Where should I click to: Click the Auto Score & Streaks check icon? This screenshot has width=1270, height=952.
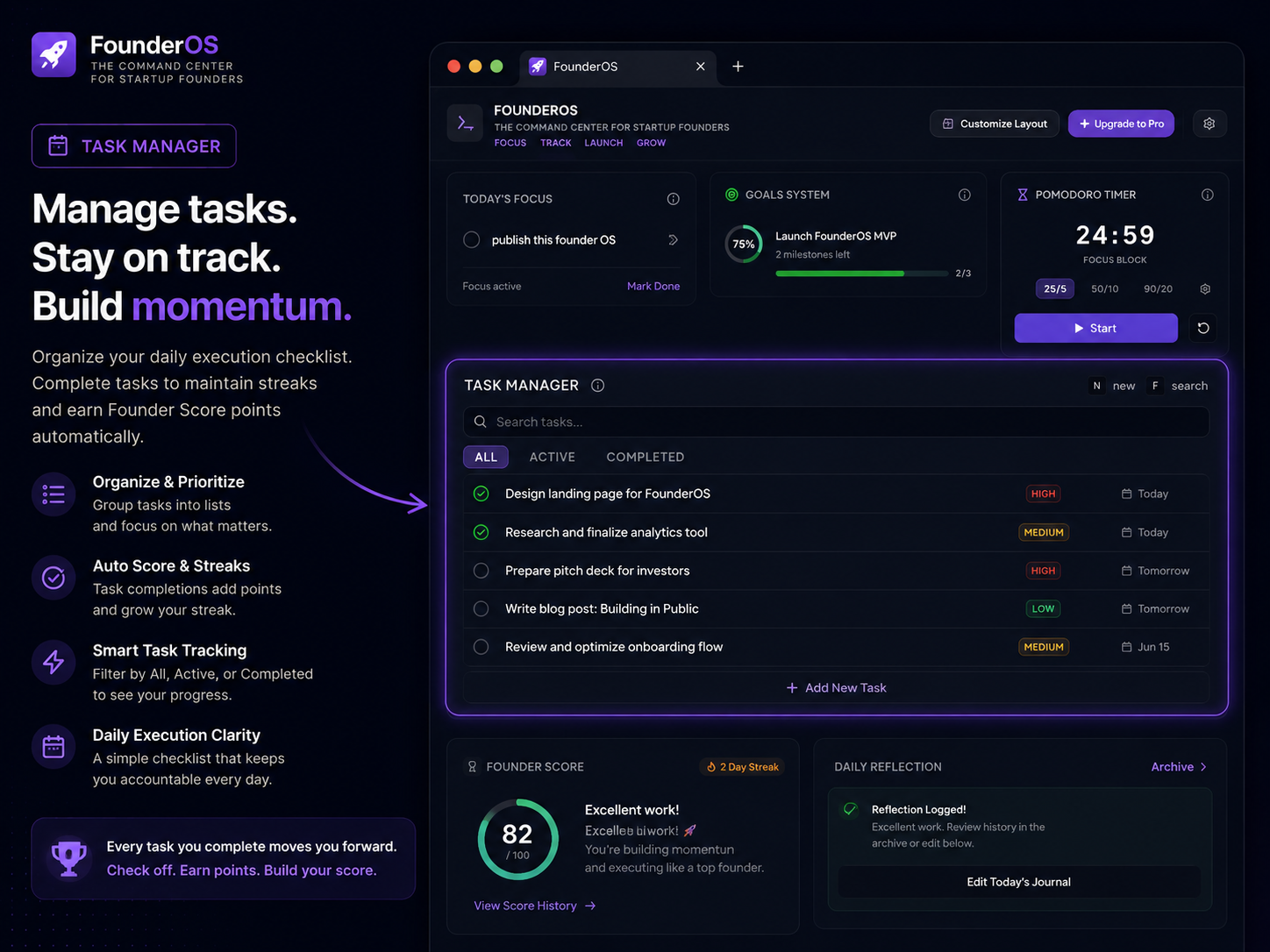[54, 579]
